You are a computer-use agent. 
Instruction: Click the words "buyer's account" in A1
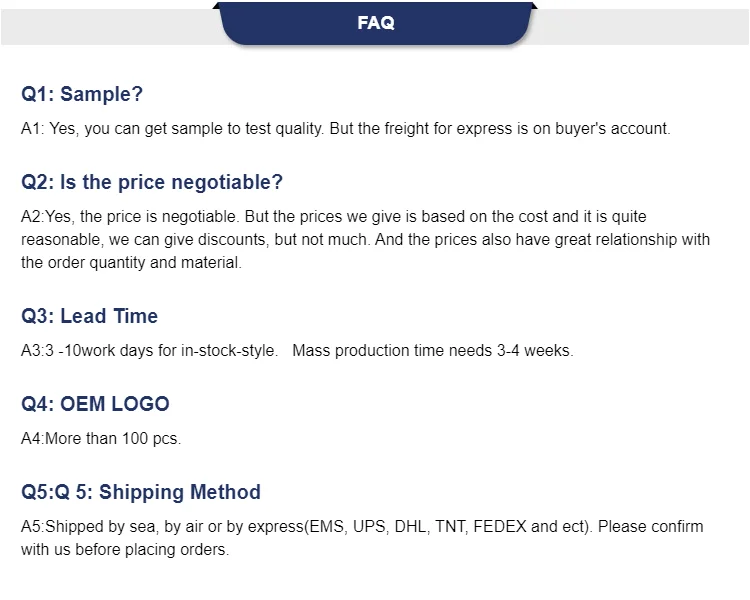[612, 129]
